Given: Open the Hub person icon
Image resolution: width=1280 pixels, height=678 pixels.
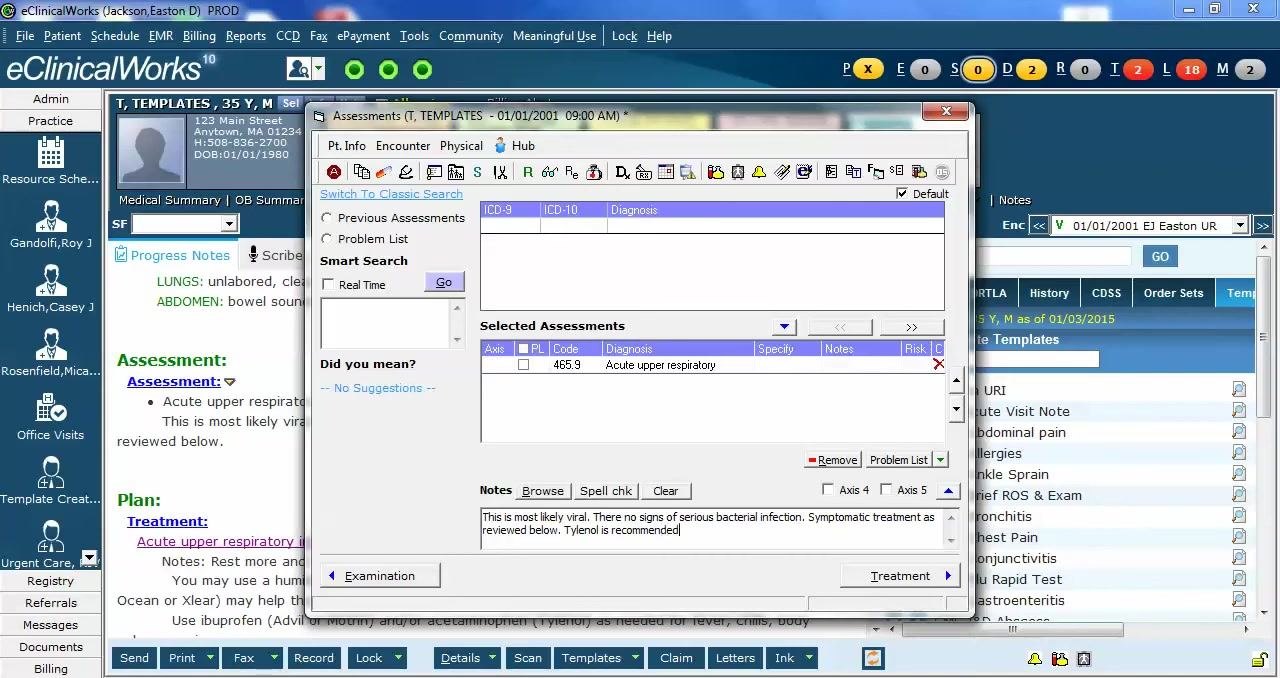Looking at the screenshot, I should (x=499, y=145).
